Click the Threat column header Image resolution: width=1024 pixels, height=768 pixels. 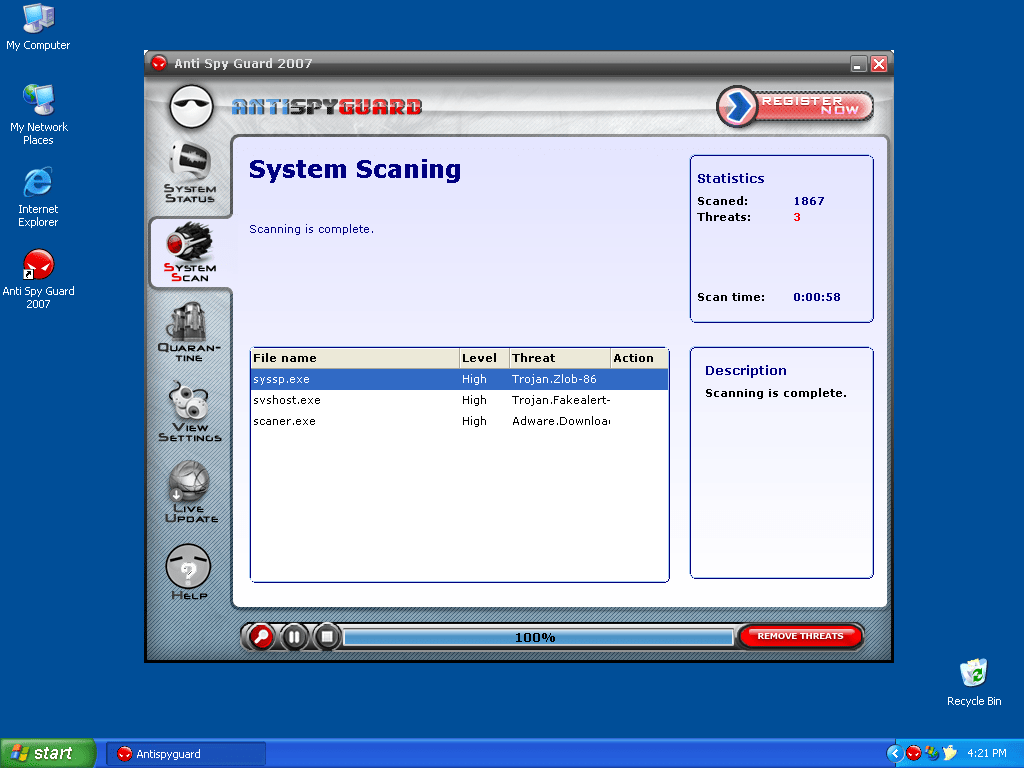[559, 358]
